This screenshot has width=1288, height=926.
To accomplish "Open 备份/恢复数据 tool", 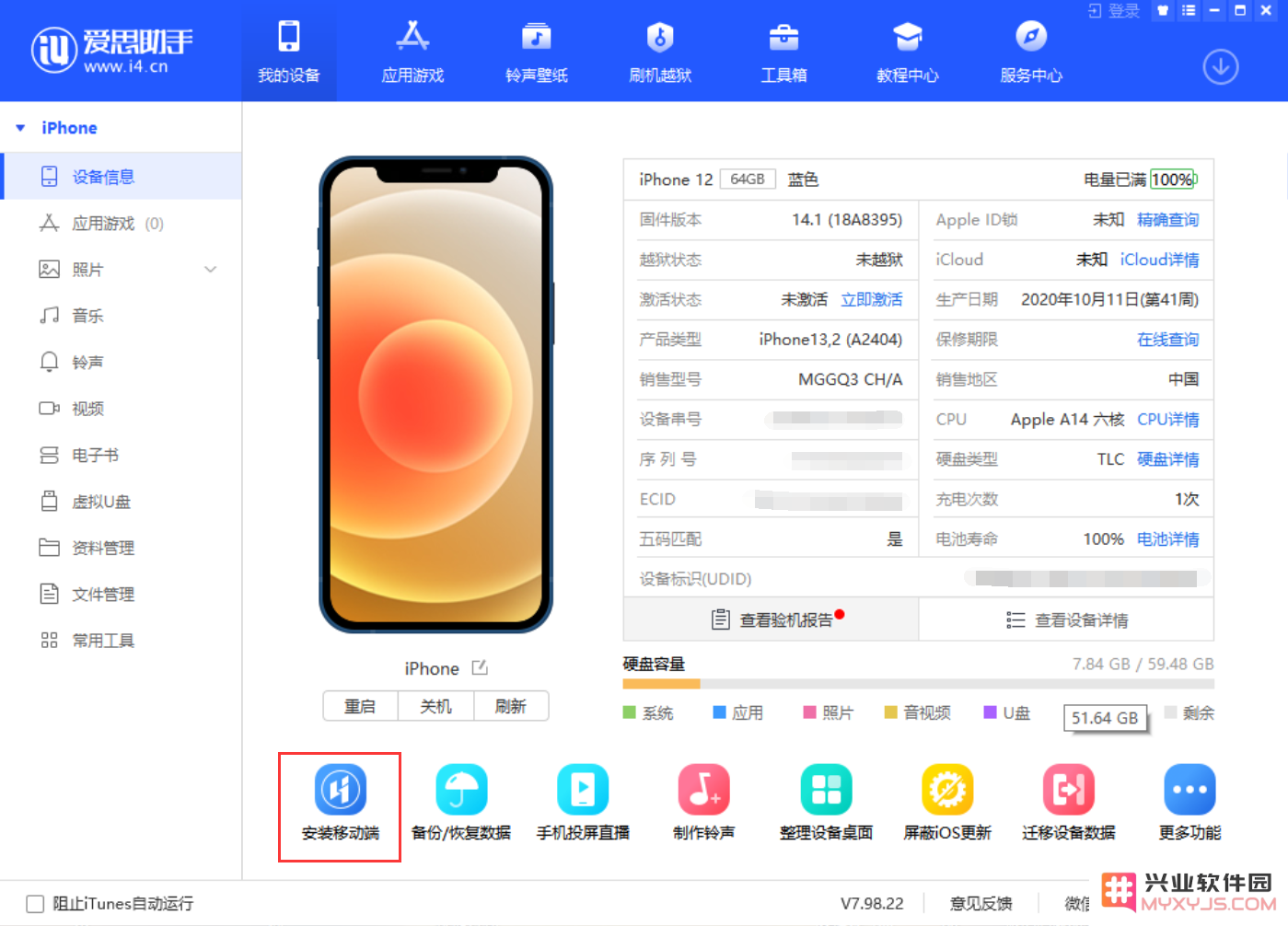I will coord(461,803).
